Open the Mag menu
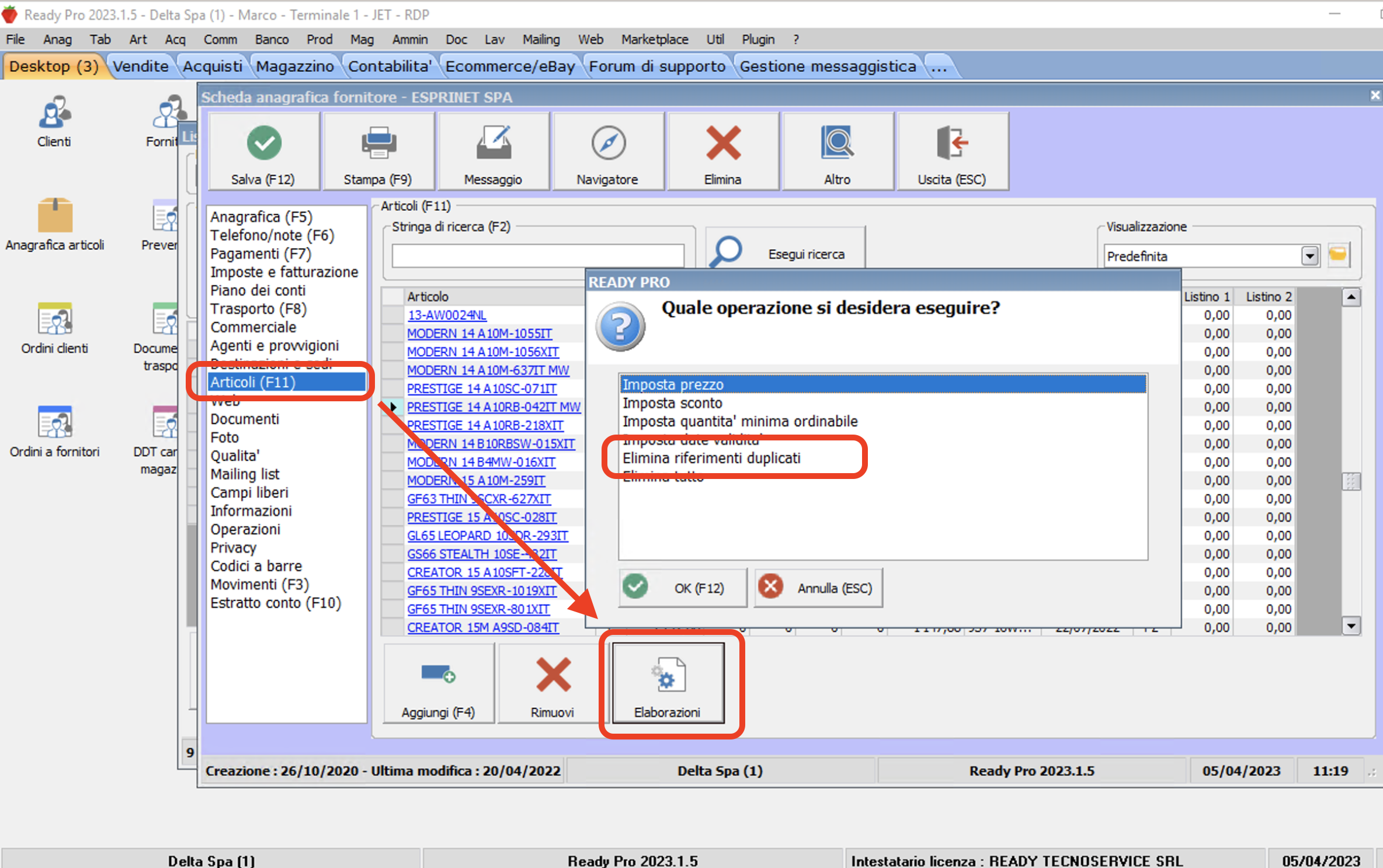Screen dimensions: 1383x868 pyautogui.click(x=362, y=39)
